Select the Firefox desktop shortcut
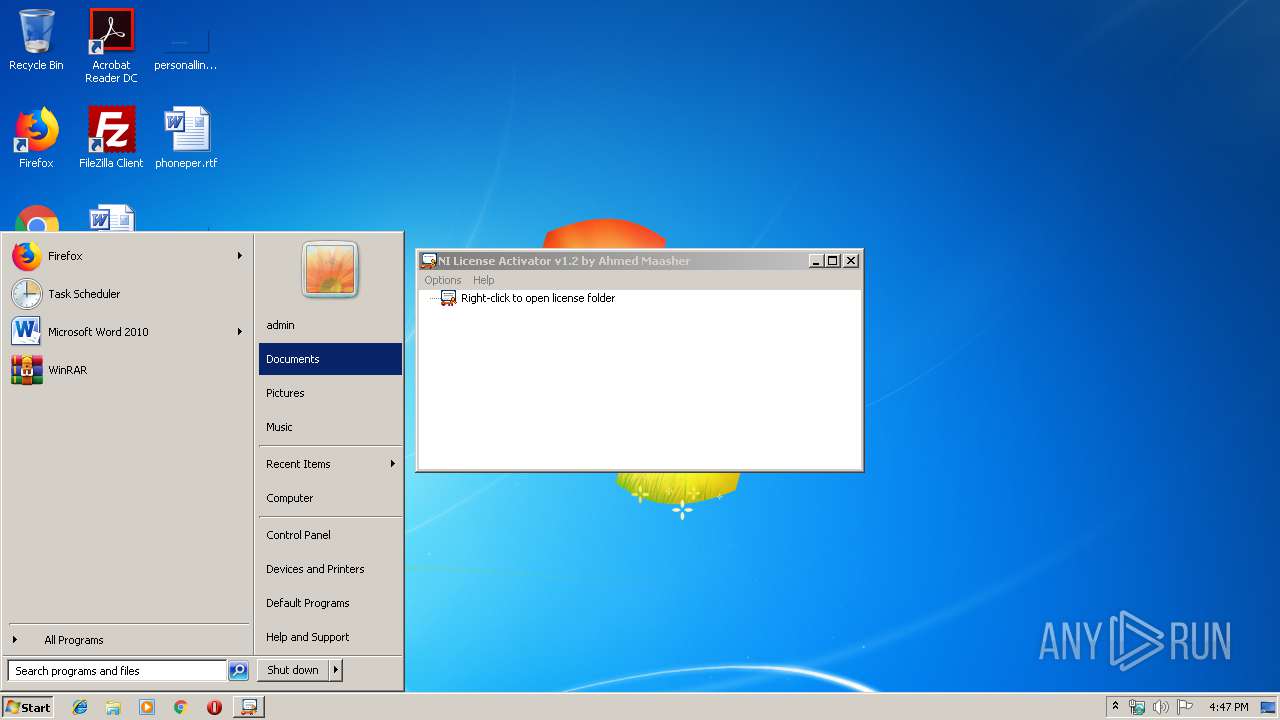This screenshot has width=1280, height=720. coord(36,137)
